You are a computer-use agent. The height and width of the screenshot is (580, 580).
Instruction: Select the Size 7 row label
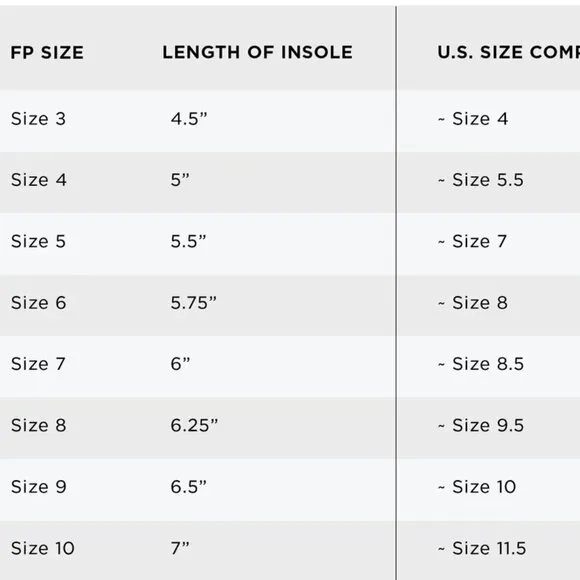(38, 364)
